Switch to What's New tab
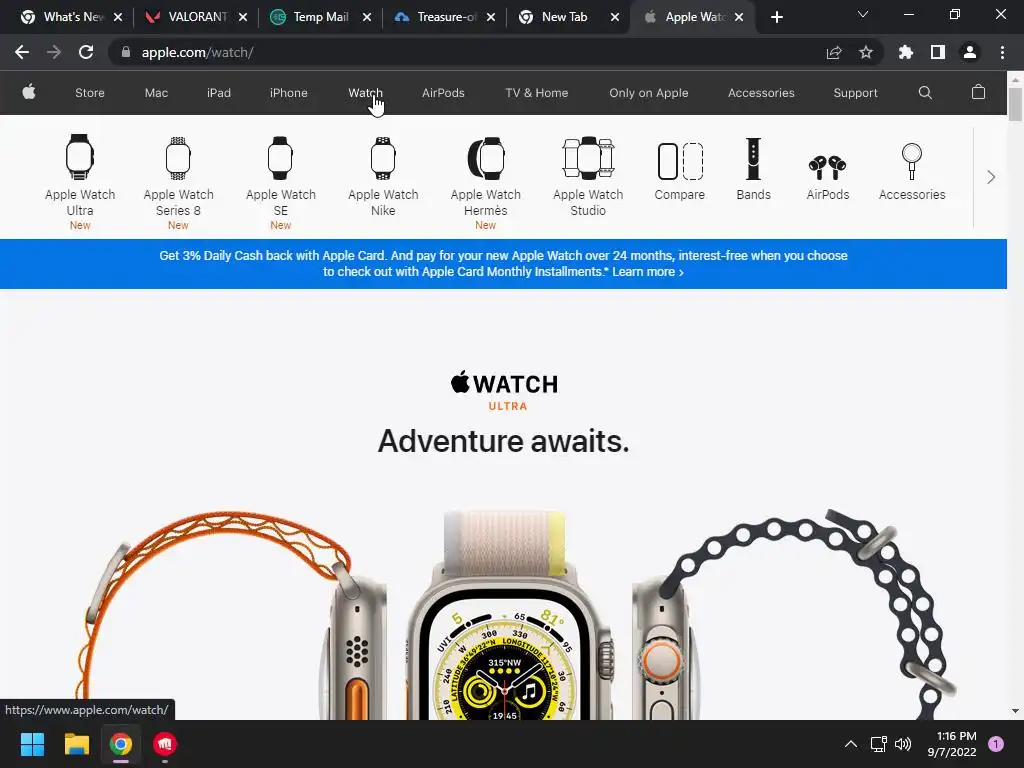This screenshot has height=768, width=1024. pyautogui.click(x=71, y=17)
